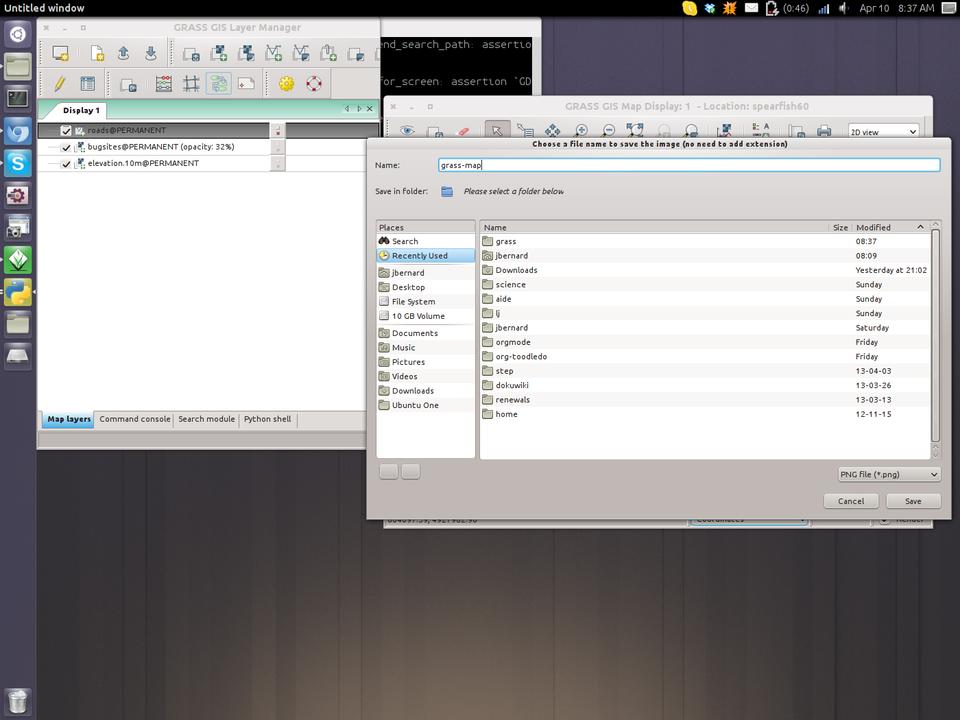Uncheck the roads@PERMANENT layer checkbox
The height and width of the screenshot is (720, 960).
click(x=66, y=131)
